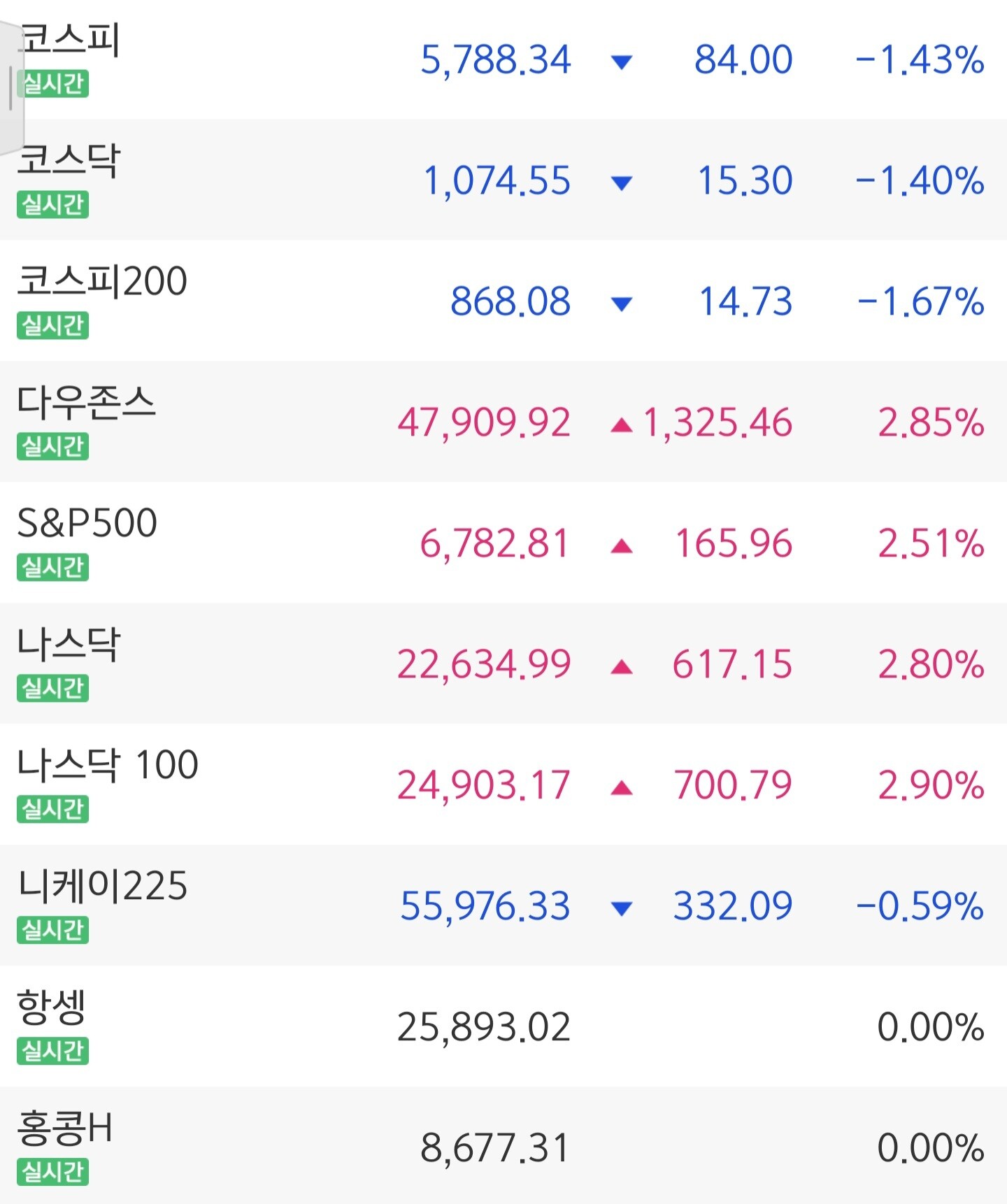
Task: Tap the 나스닥 100 change rate 2.90%
Action: point(931,785)
